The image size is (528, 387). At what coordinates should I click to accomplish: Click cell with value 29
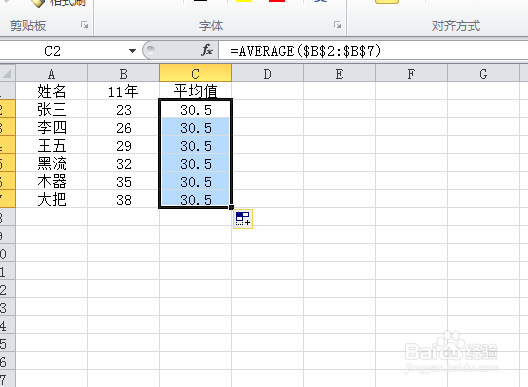coord(124,145)
